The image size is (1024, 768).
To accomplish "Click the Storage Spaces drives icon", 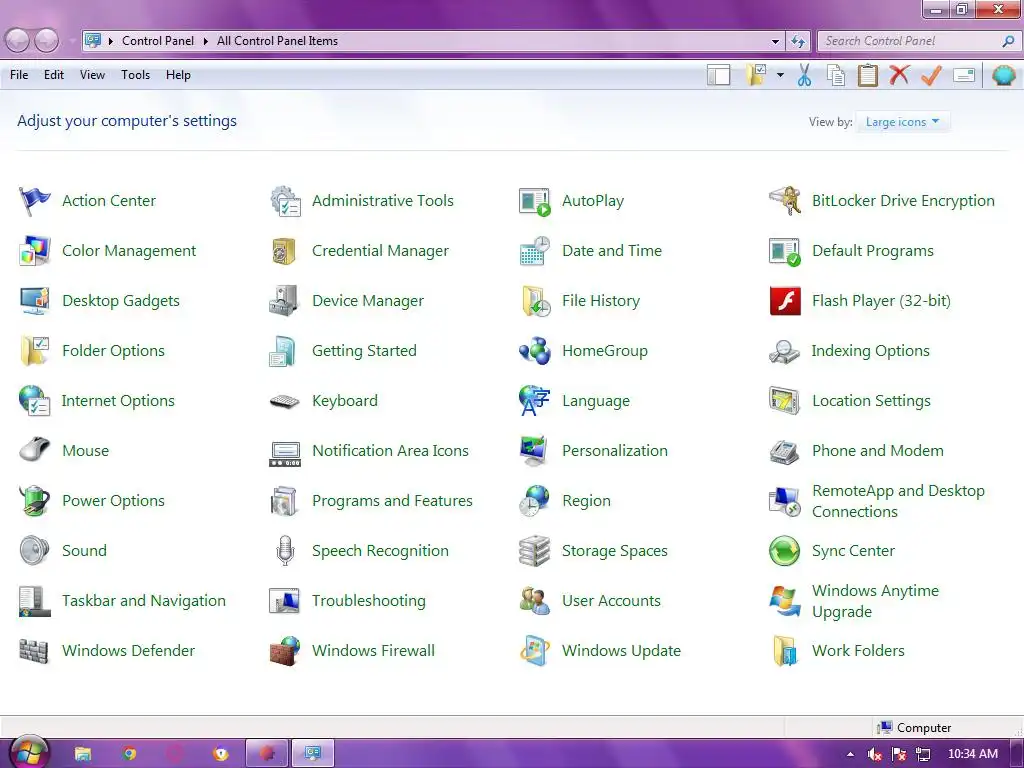I will tap(535, 551).
